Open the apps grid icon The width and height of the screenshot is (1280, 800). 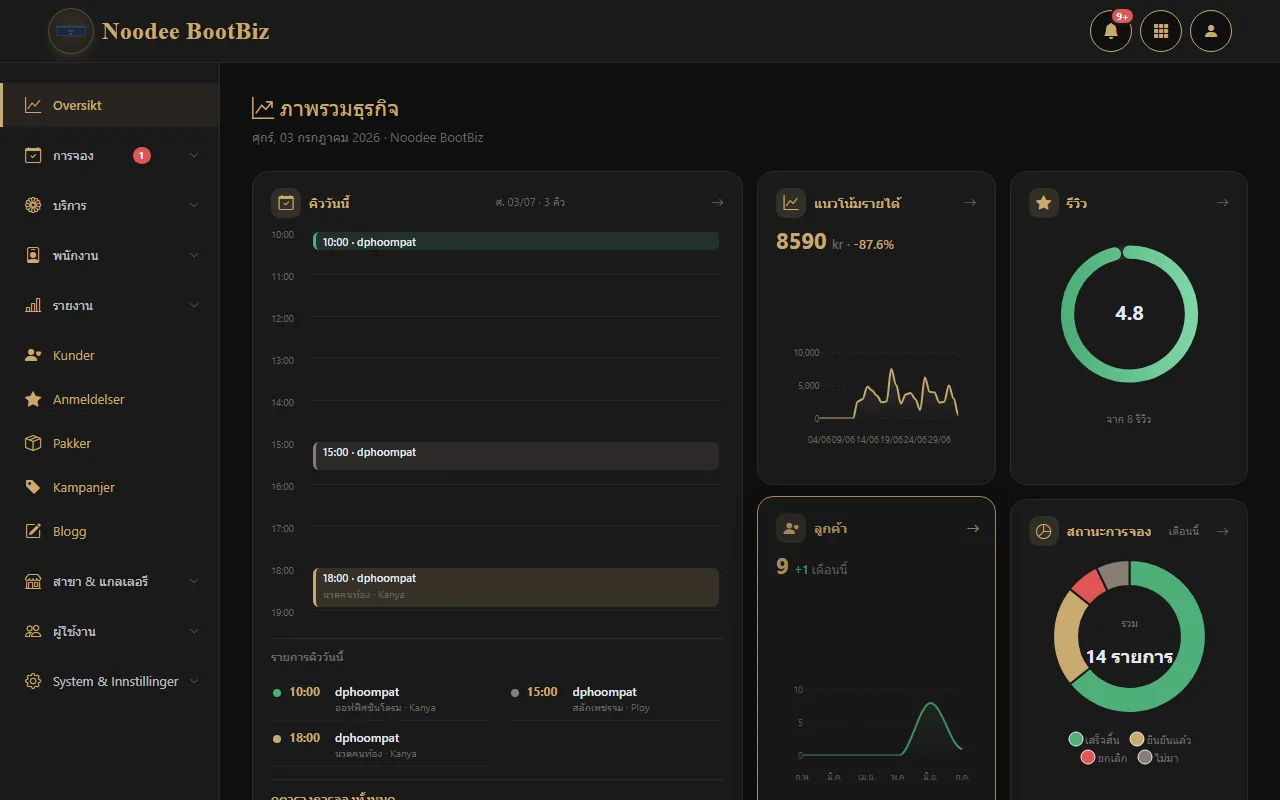(1161, 31)
